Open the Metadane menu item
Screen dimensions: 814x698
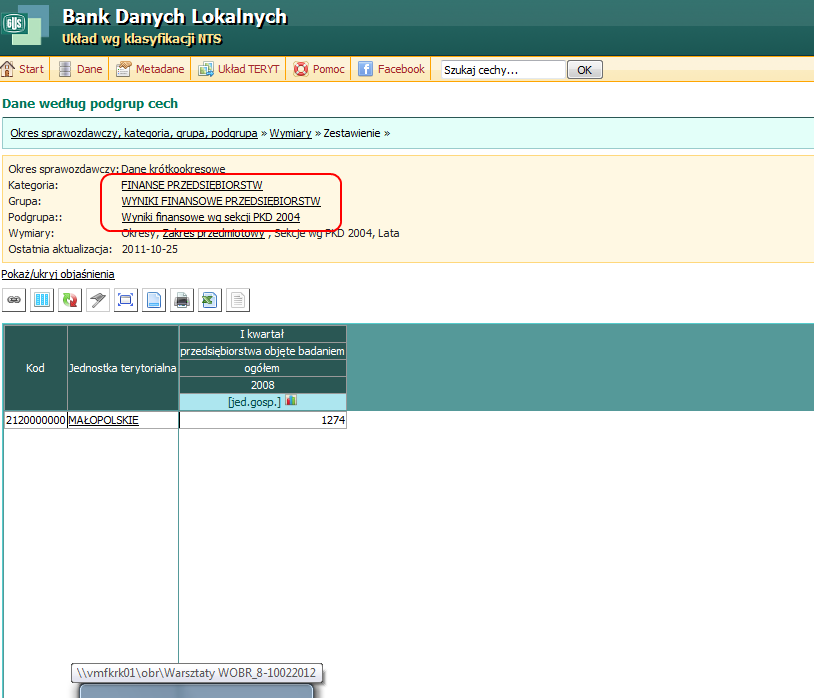tap(160, 69)
